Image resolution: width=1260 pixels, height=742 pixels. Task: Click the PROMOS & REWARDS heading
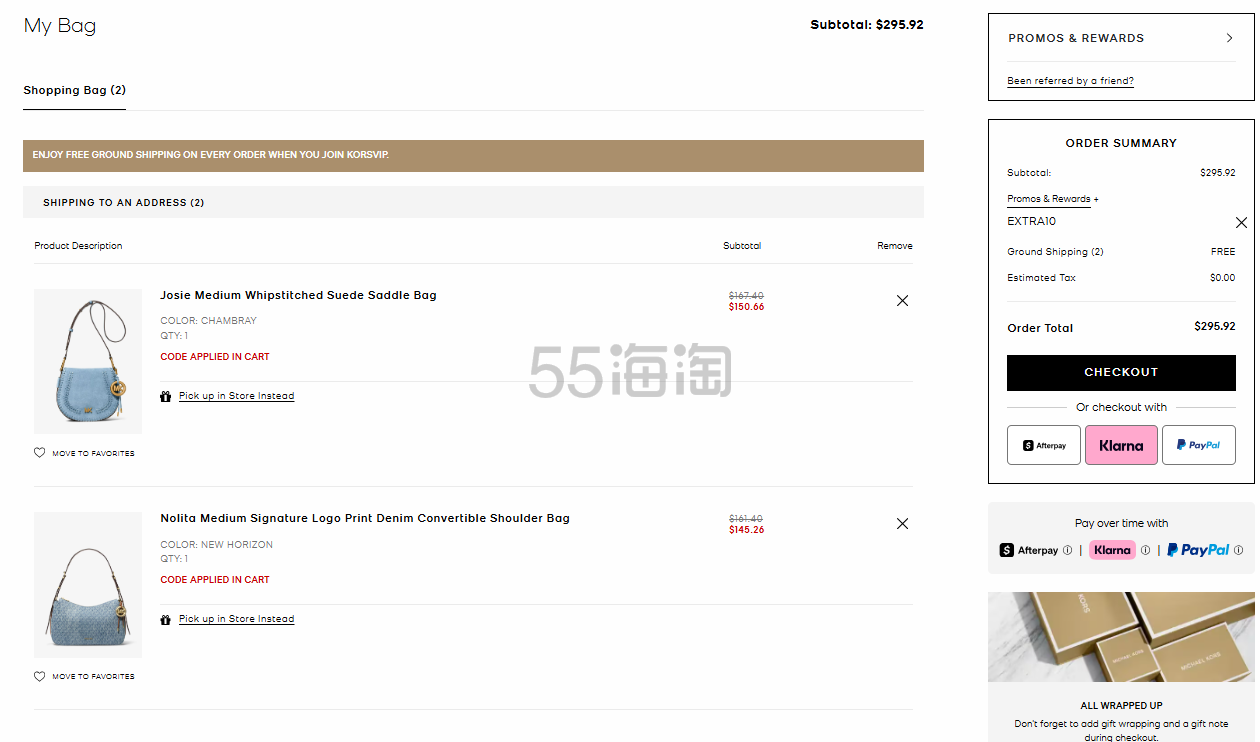point(1076,38)
